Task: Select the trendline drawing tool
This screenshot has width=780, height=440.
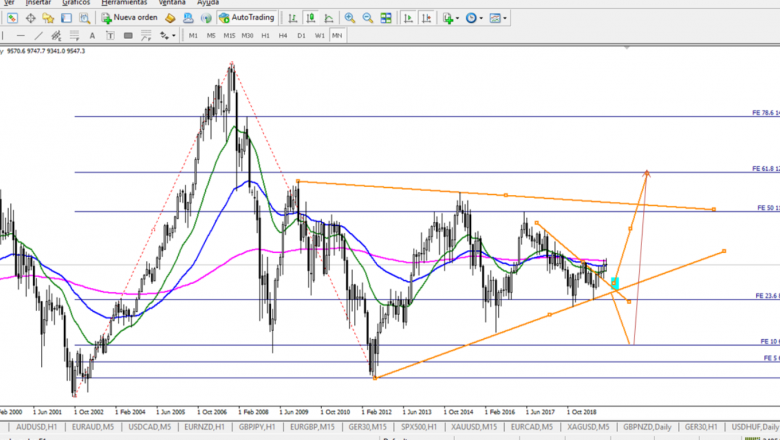Action: click(38, 36)
